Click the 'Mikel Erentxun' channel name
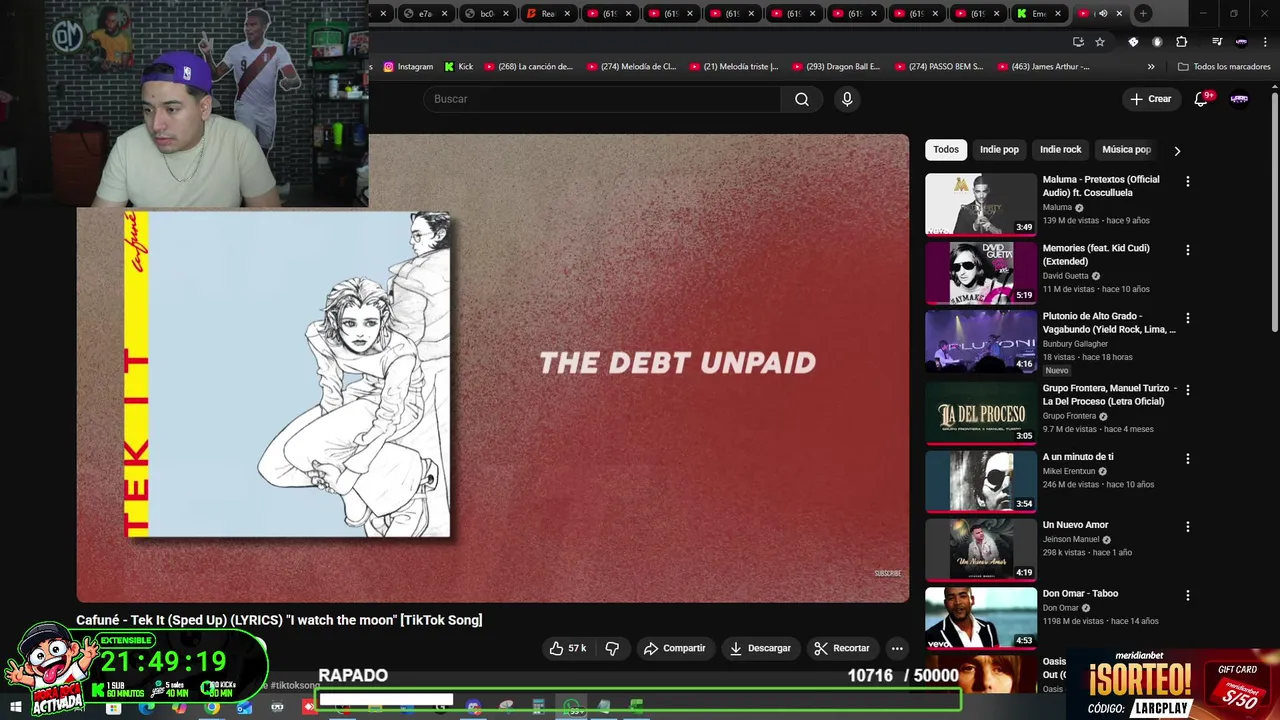Viewport: 1280px width, 720px height. [x=1069, y=471]
